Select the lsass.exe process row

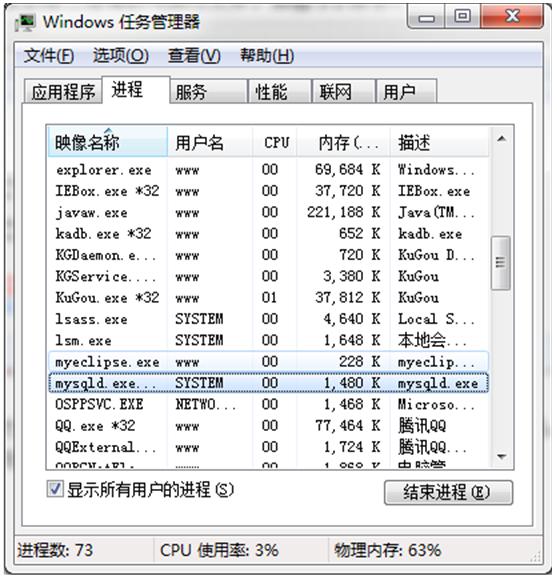point(269,319)
